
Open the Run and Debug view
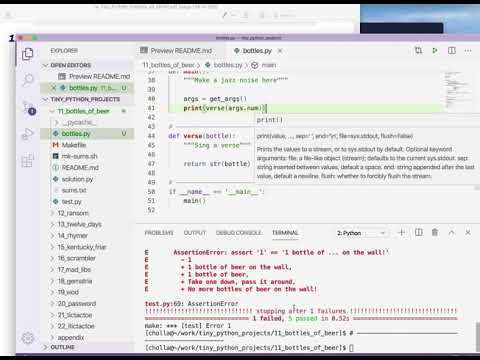[x=28, y=134]
